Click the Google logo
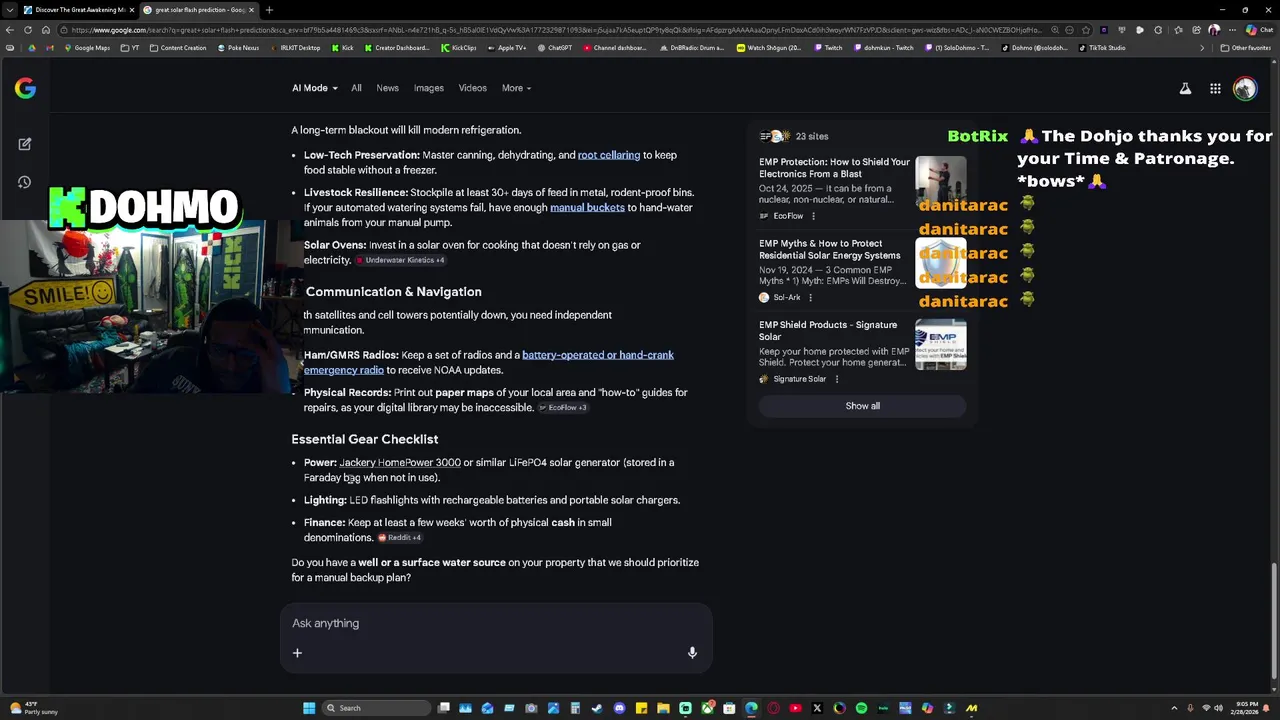This screenshot has width=1280, height=720. 25,88
